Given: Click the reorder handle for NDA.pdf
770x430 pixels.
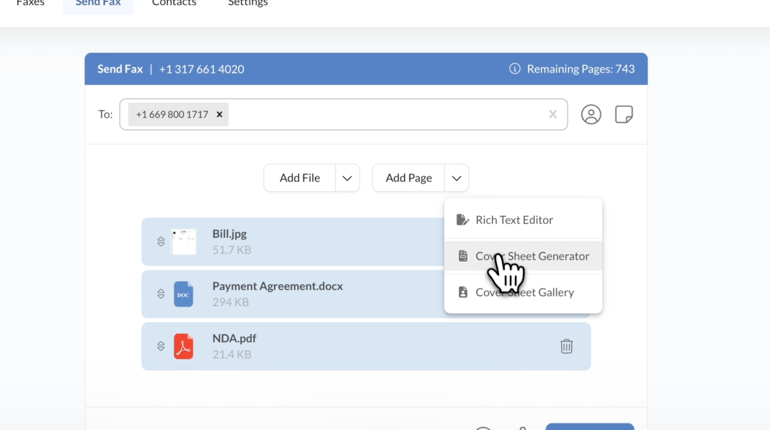Looking at the screenshot, I should 161,346.
